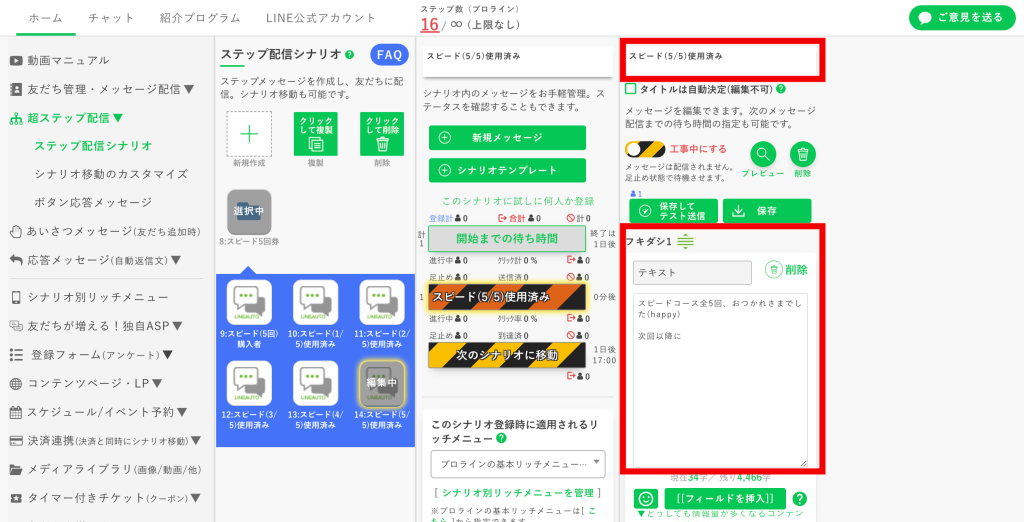This screenshot has width=1024, height=522.
Task: Click the [[フィールドを挿入]] button
Action: [725, 498]
